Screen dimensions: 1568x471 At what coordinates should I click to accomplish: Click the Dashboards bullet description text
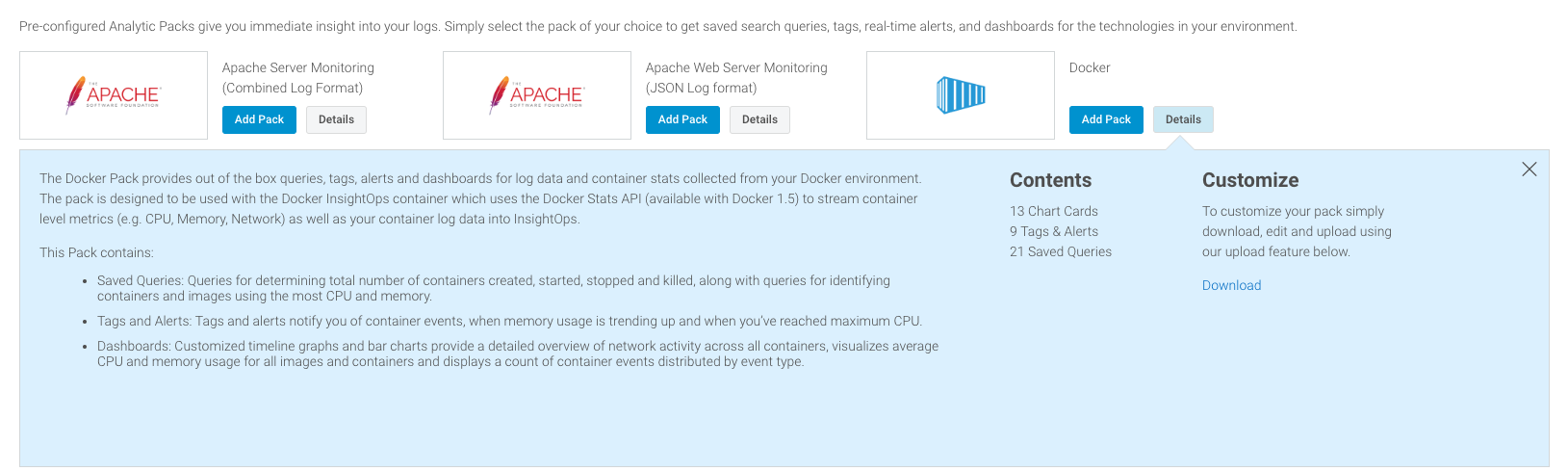[518, 353]
